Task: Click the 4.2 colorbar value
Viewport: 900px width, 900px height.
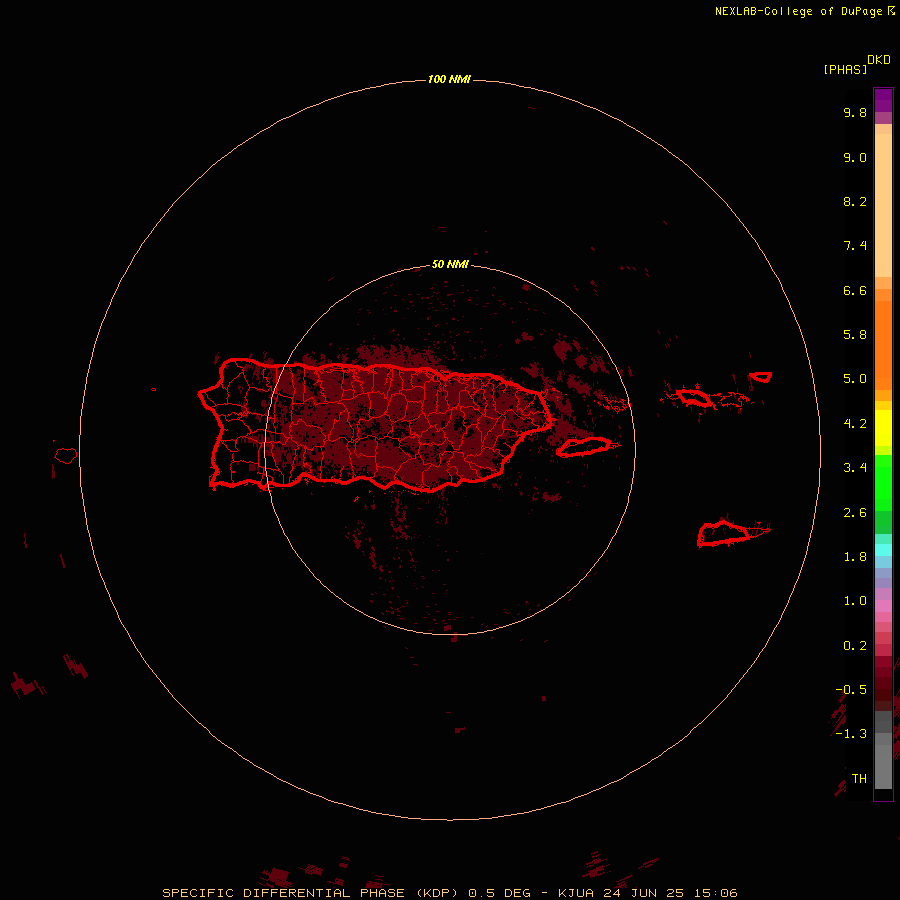Action: tap(855, 424)
